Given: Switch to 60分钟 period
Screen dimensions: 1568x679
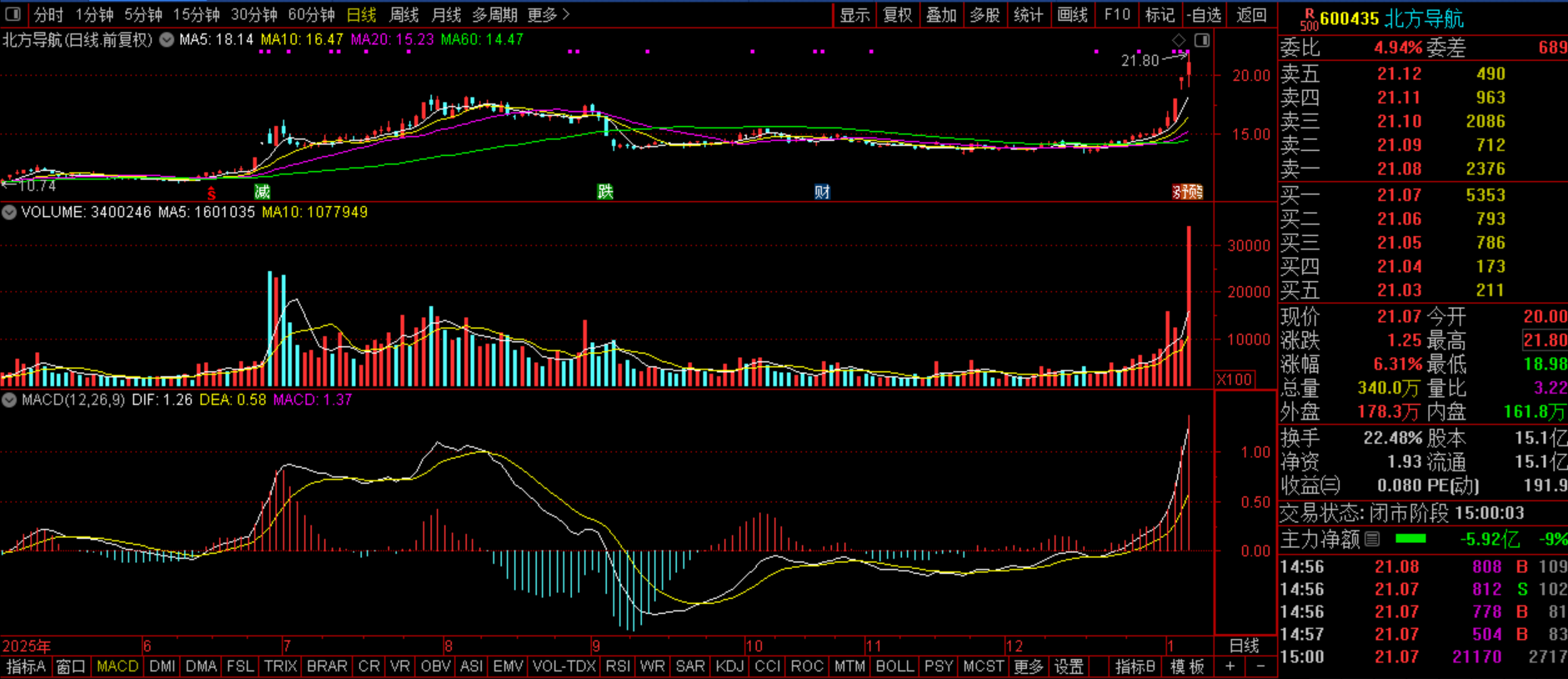Looking at the screenshot, I should (x=311, y=14).
